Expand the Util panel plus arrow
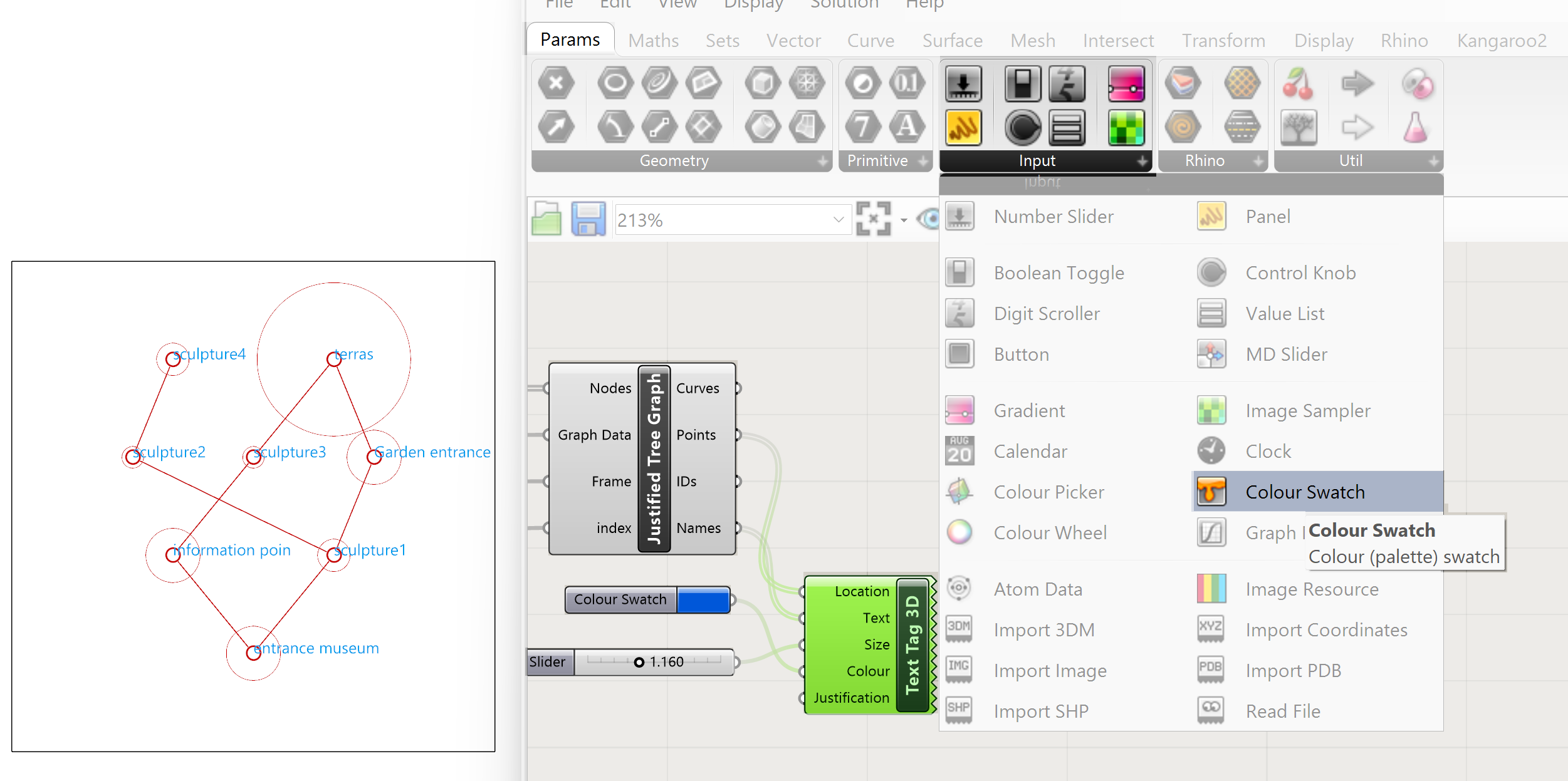The width and height of the screenshot is (1568, 781). 1433,162
